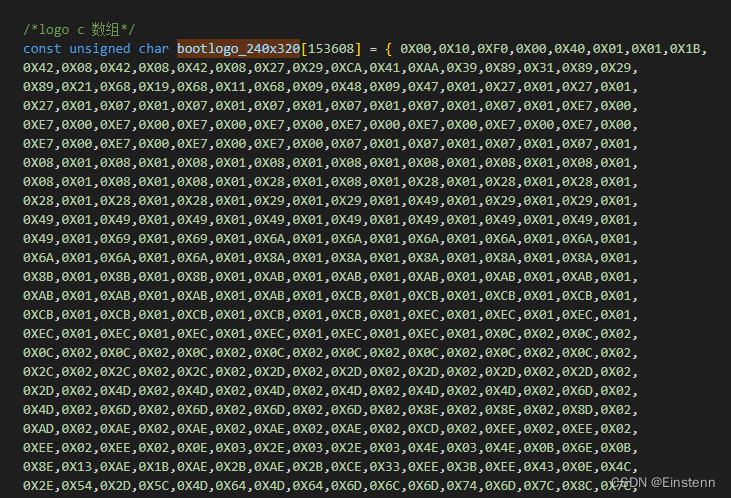The height and width of the screenshot is (498, 731).
Task: Click the hex value 0X21
Action: click(77, 87)
